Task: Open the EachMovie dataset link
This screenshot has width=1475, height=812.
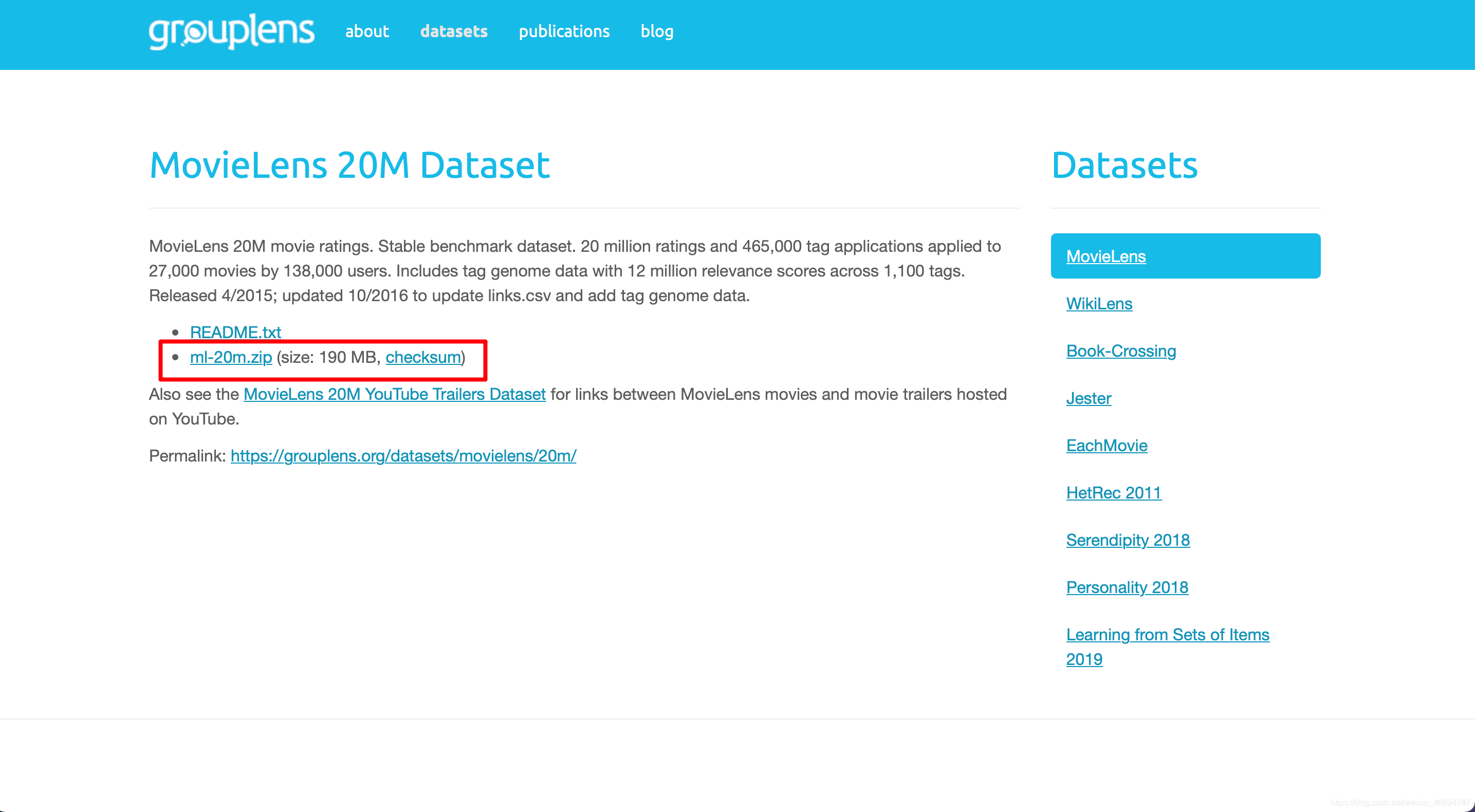Action: click(1106, 446)
